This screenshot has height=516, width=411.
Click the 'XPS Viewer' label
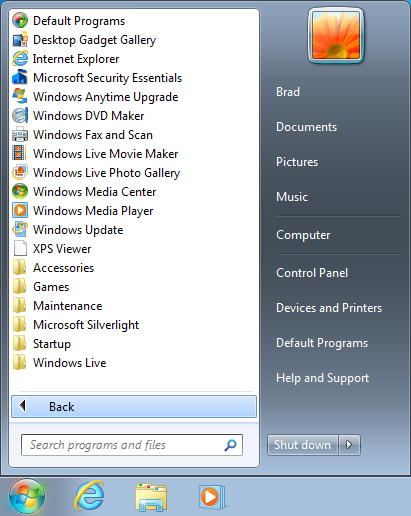pyautogui.click(x=62, y=249)
